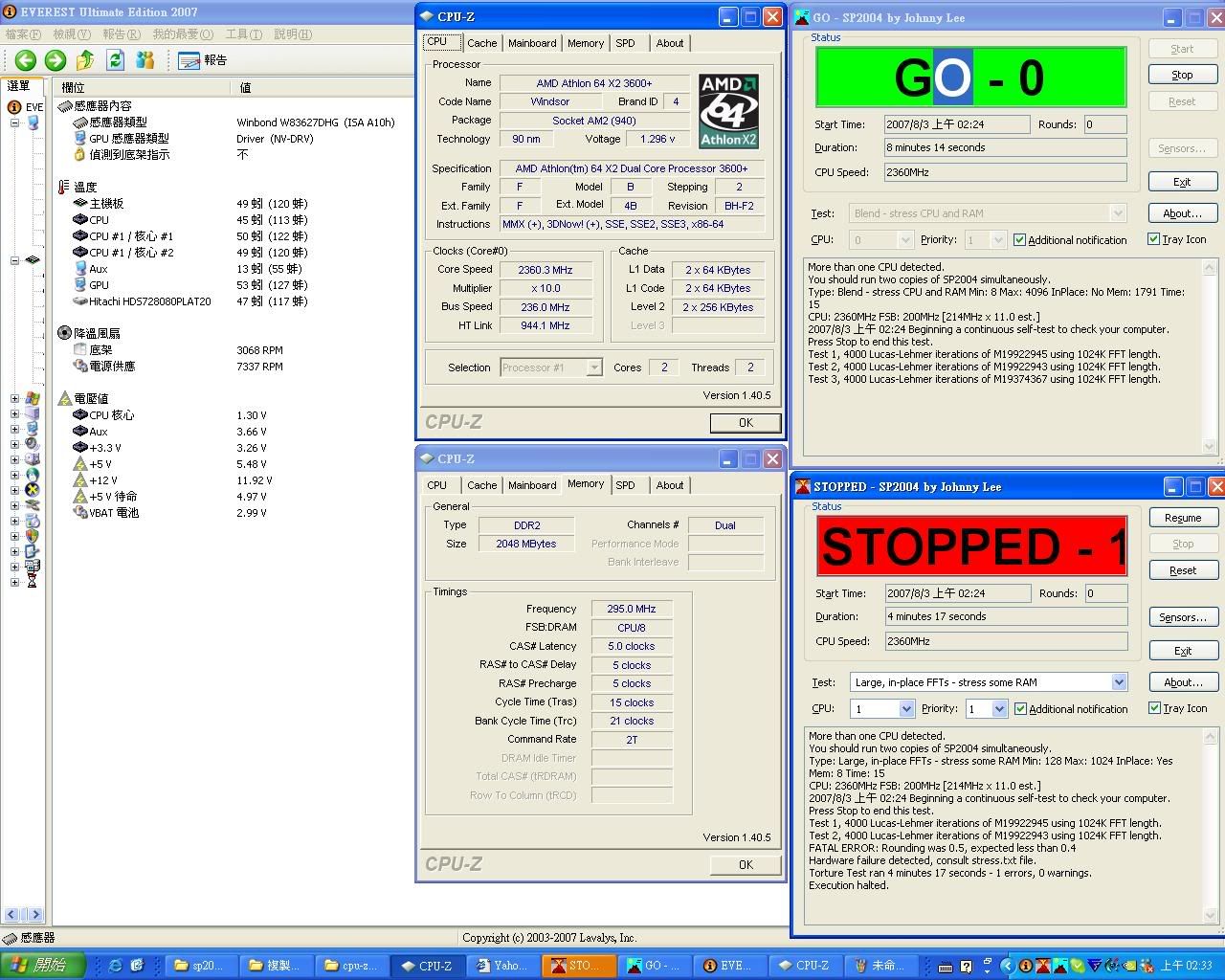Open the Priority dropdown in STOPPED SP2004 window
Screen dimensions: 1225x980
pos(998,709)
